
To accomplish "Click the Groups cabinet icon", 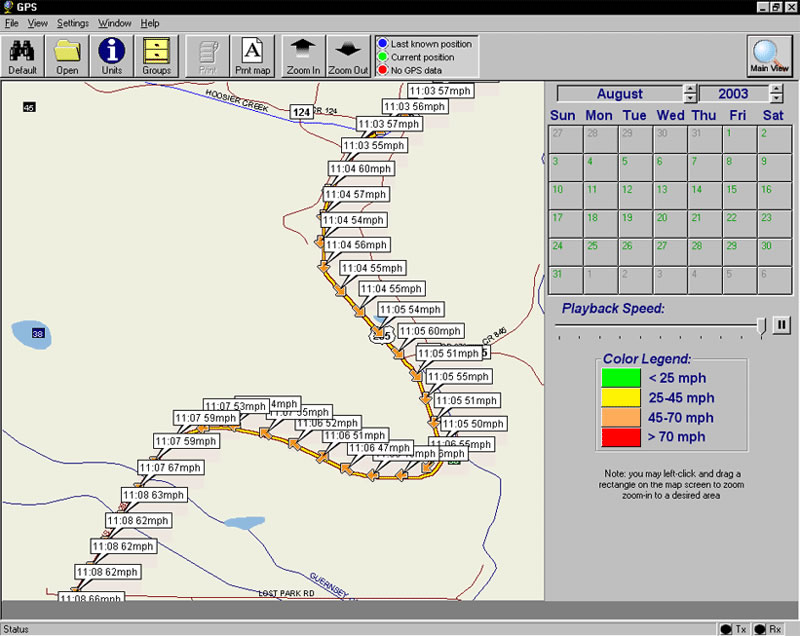I will pyautogui.click(x=156, y=56).
